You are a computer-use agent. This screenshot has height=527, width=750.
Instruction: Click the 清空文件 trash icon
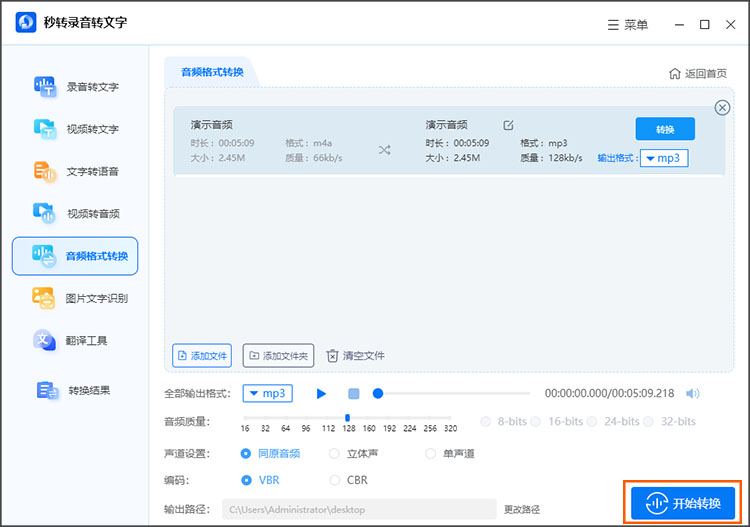coord(332,356)
